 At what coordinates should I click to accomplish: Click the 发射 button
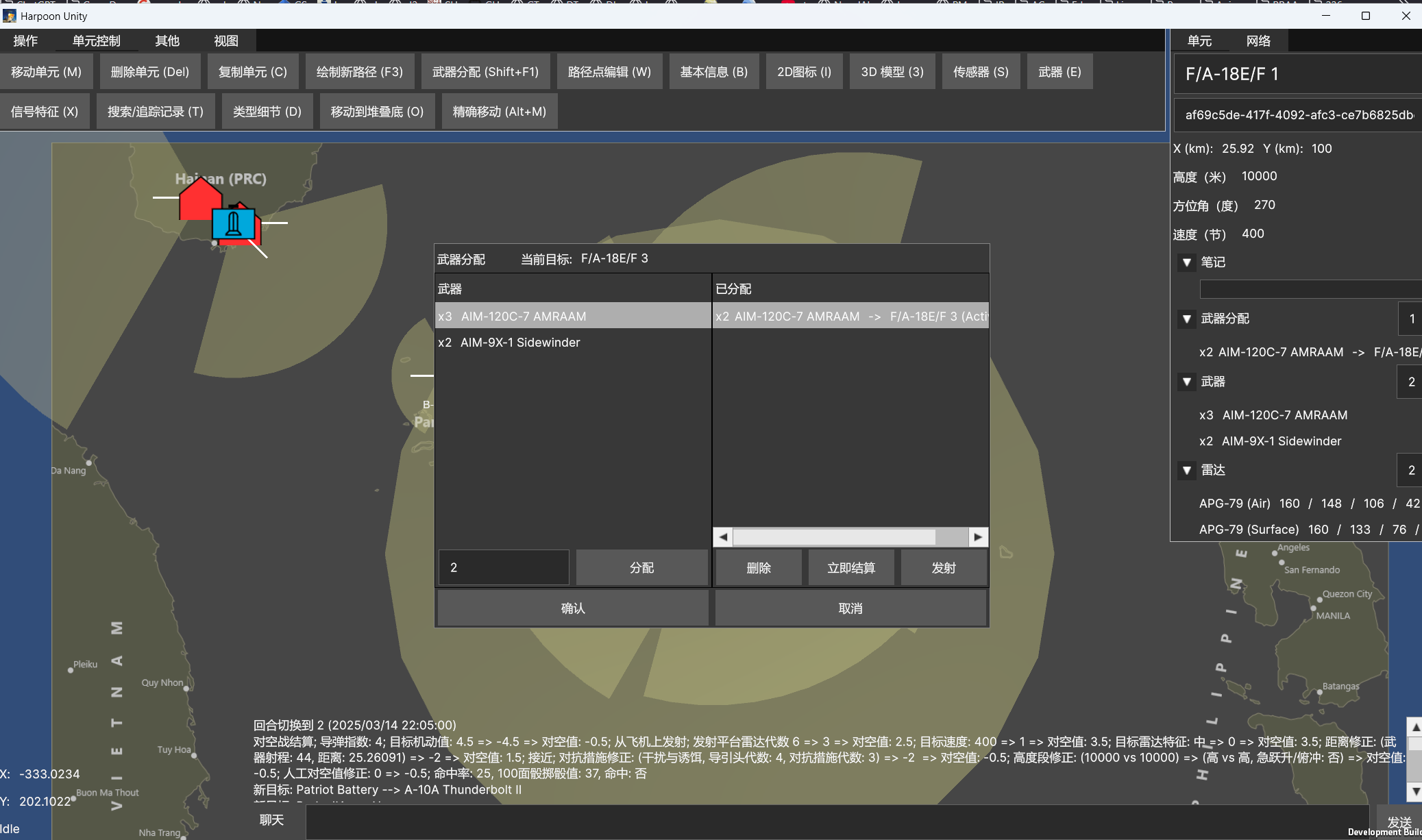click(x=943, y=568)
